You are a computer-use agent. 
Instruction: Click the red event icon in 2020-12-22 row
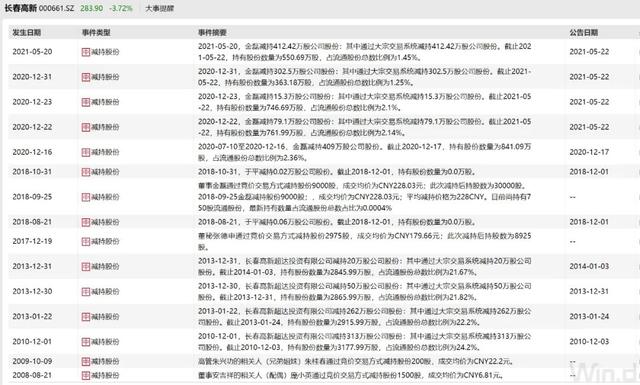86,127
